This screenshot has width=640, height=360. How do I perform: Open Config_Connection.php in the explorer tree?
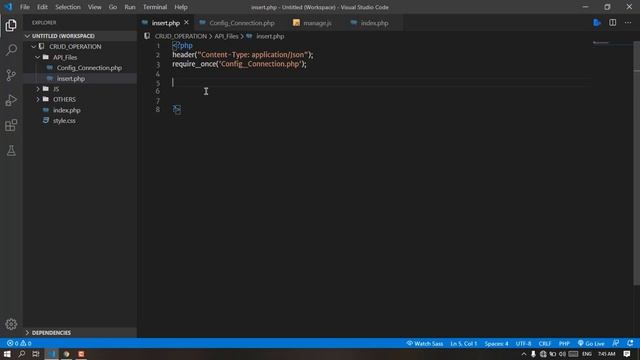tap(80, 68)
